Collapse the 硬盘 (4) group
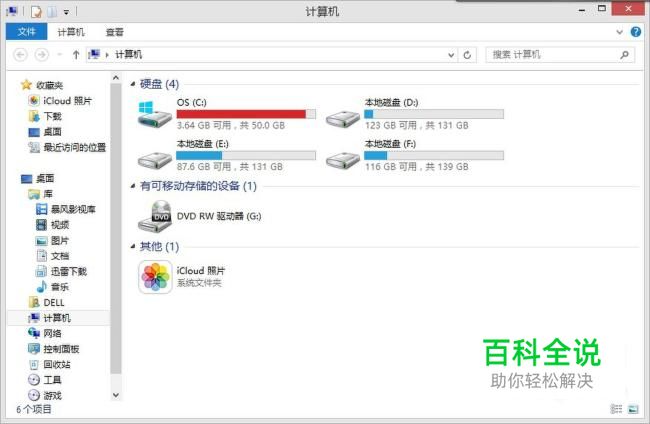 tap(133, 84)
